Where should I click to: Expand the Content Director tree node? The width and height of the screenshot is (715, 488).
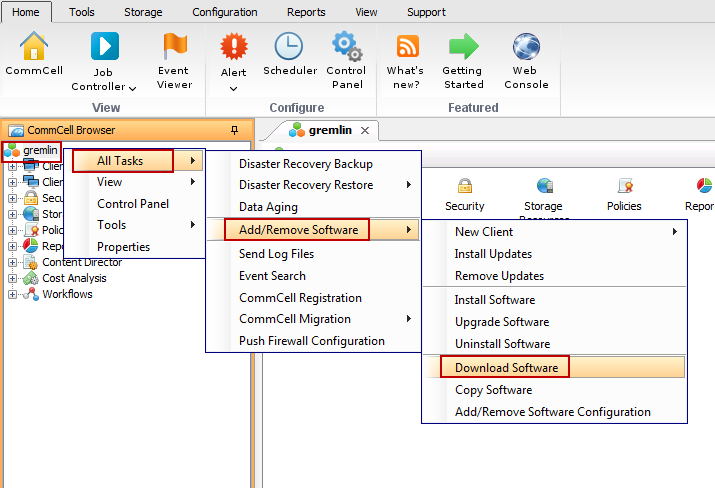[x=13, y=262]
